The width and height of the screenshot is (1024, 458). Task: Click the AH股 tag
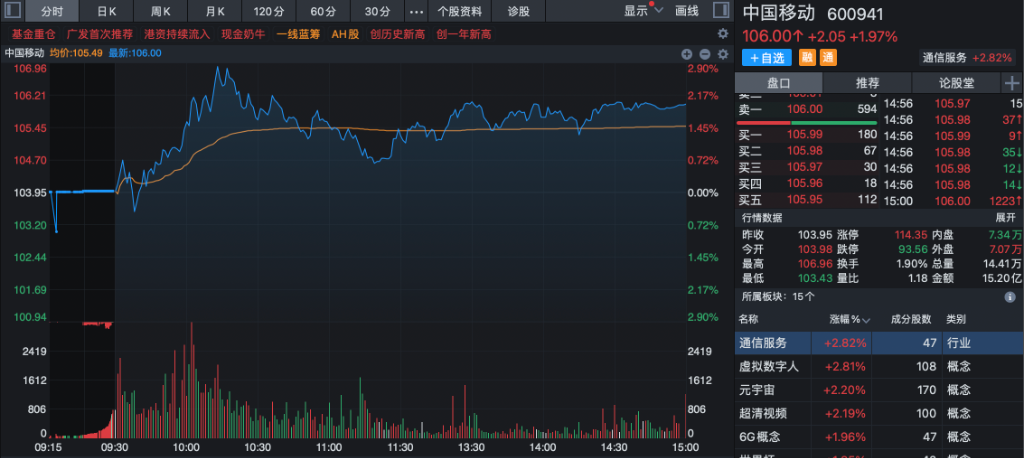pyautogui.click(x=345, y=34)
